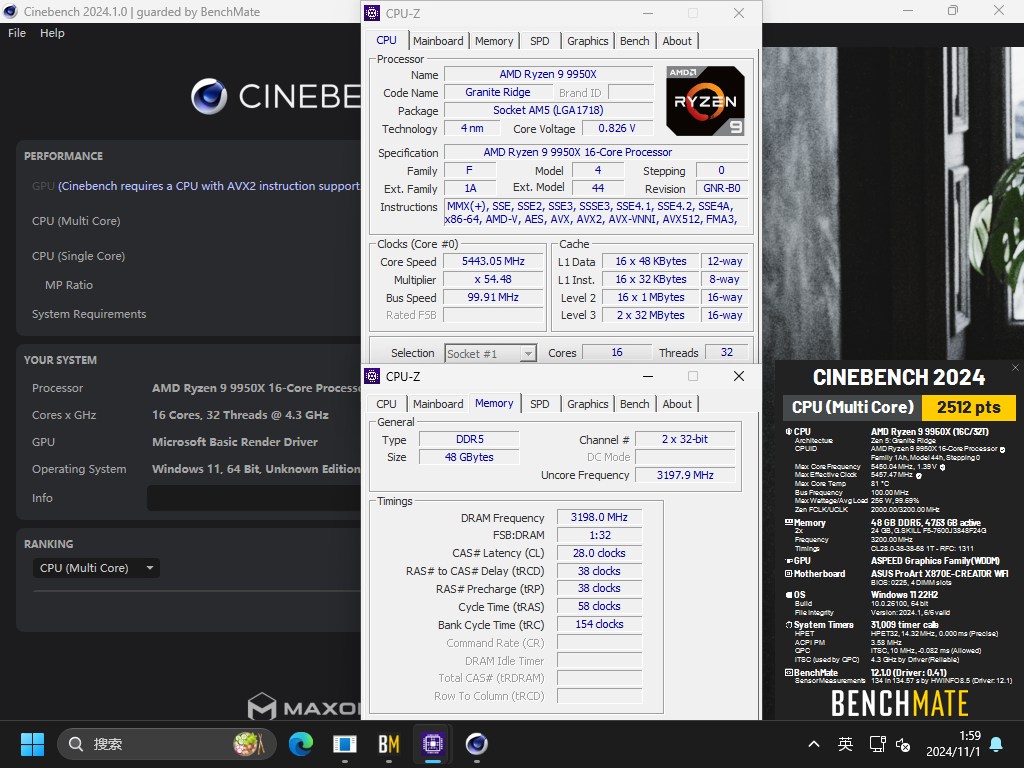Switch the input language indicator 英

click(x=845, y=744)
